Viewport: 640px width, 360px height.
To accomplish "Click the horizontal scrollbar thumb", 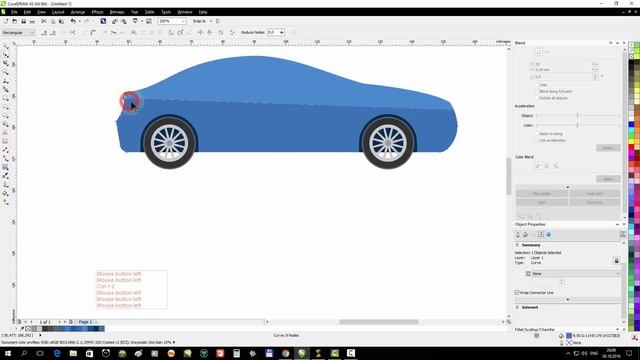I will point(378,322).
